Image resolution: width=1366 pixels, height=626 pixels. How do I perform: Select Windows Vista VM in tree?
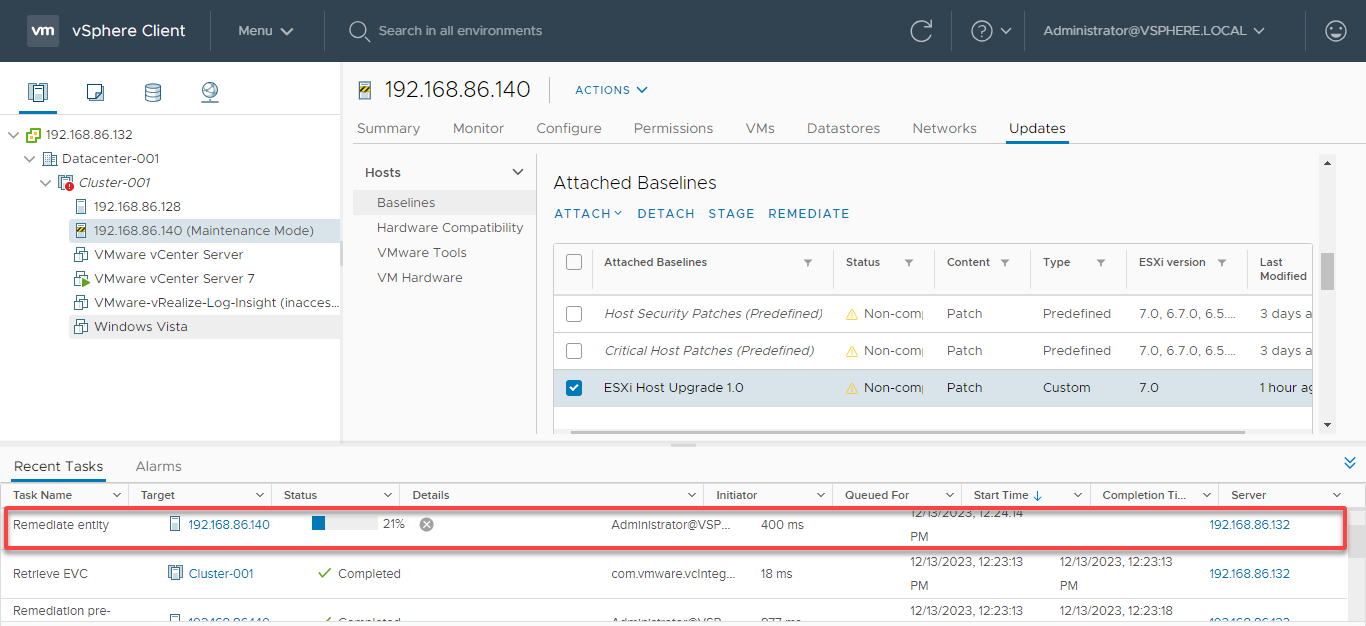click(141, 327)
